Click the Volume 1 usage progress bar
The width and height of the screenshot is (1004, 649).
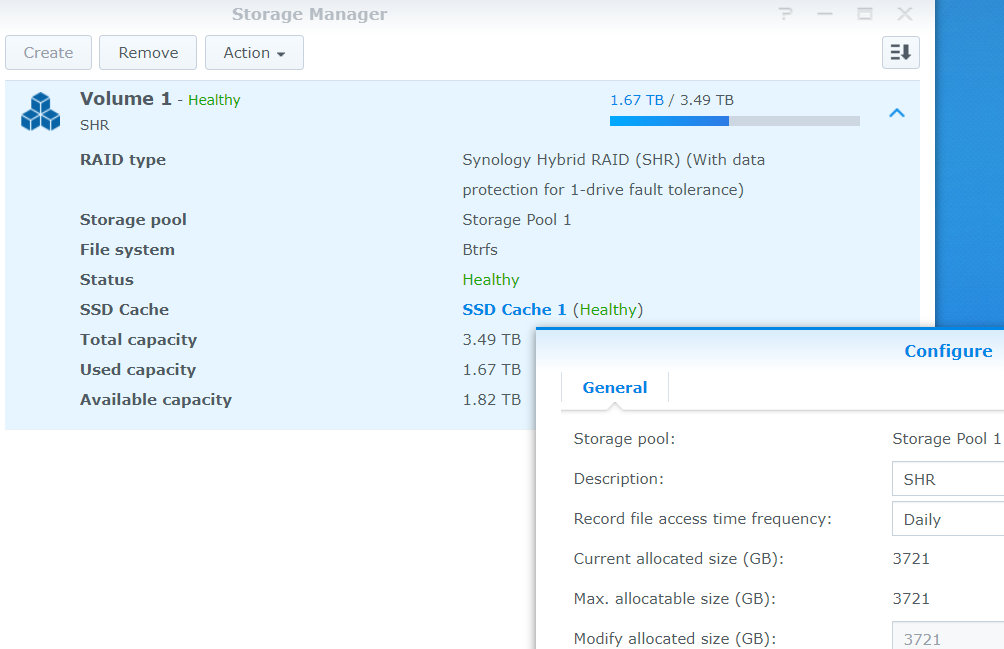(x=734, y=121)
